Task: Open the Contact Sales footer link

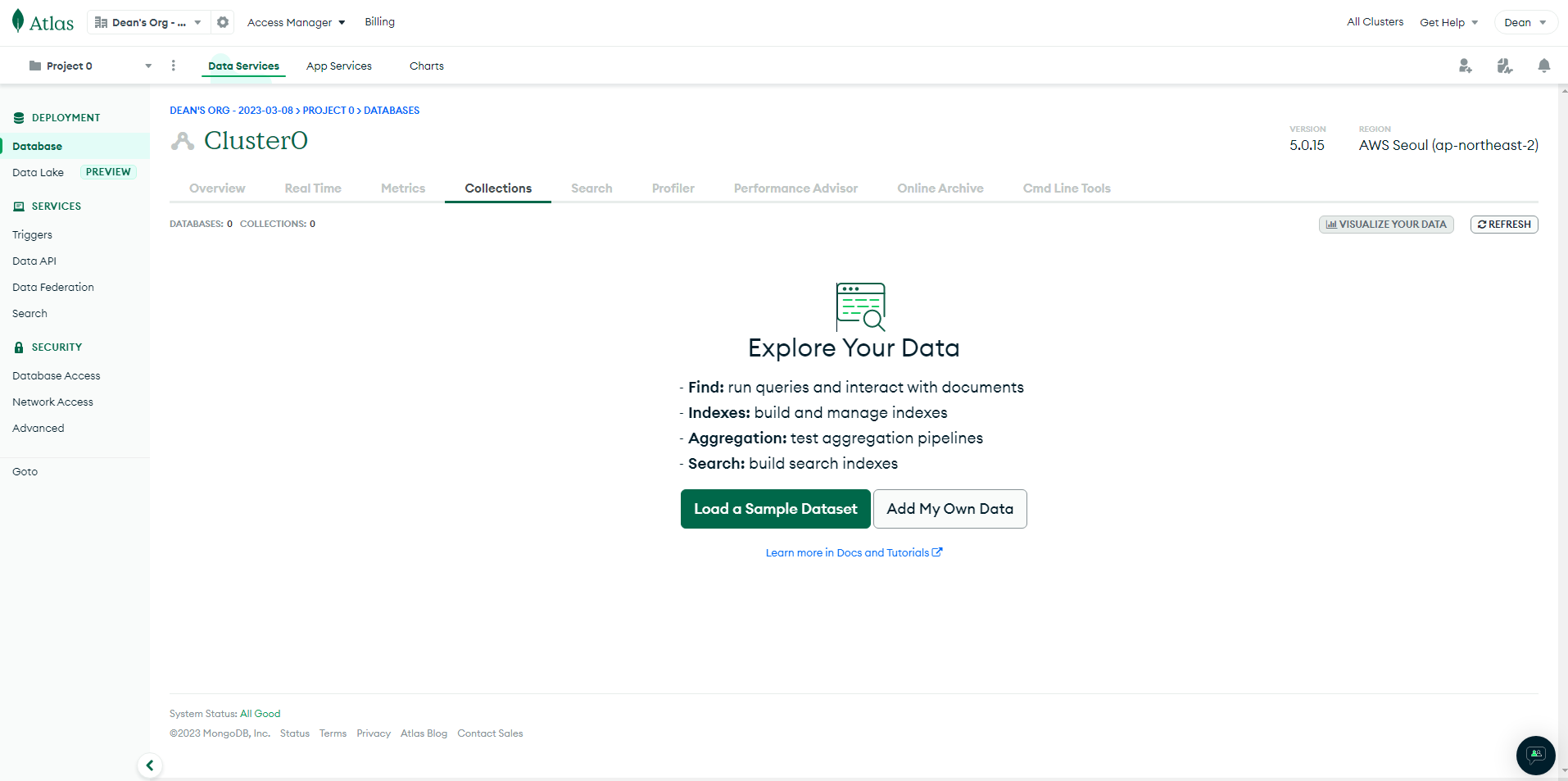Action: click(x=490, y=733)
